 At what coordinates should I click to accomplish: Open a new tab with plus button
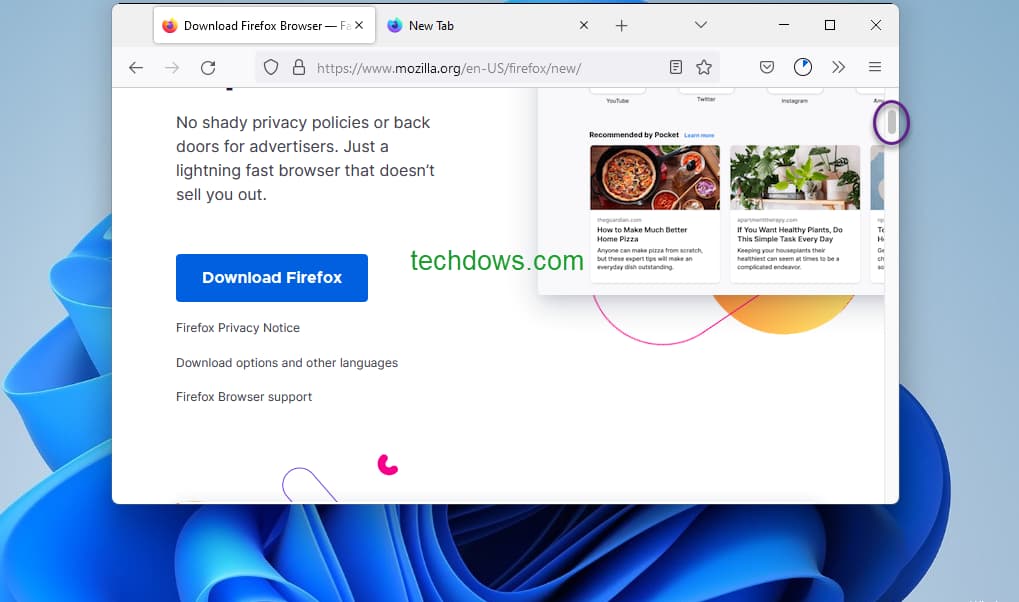621,25
